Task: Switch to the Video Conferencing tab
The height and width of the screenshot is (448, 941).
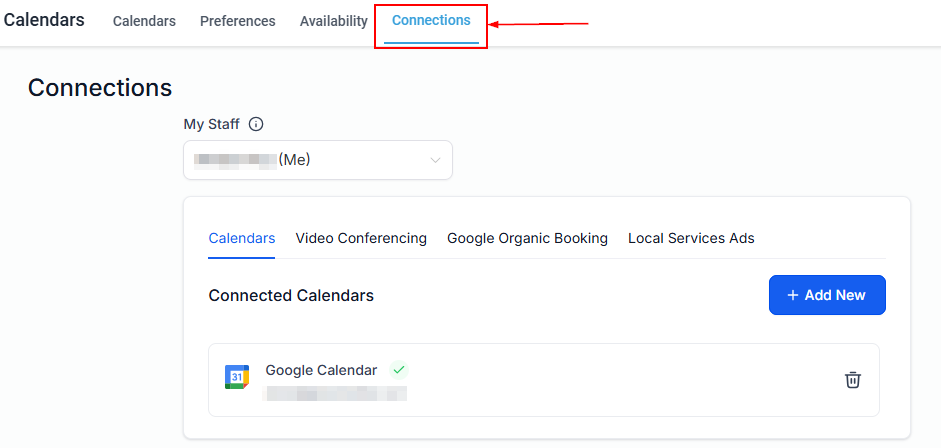Action: pos(361,238)
